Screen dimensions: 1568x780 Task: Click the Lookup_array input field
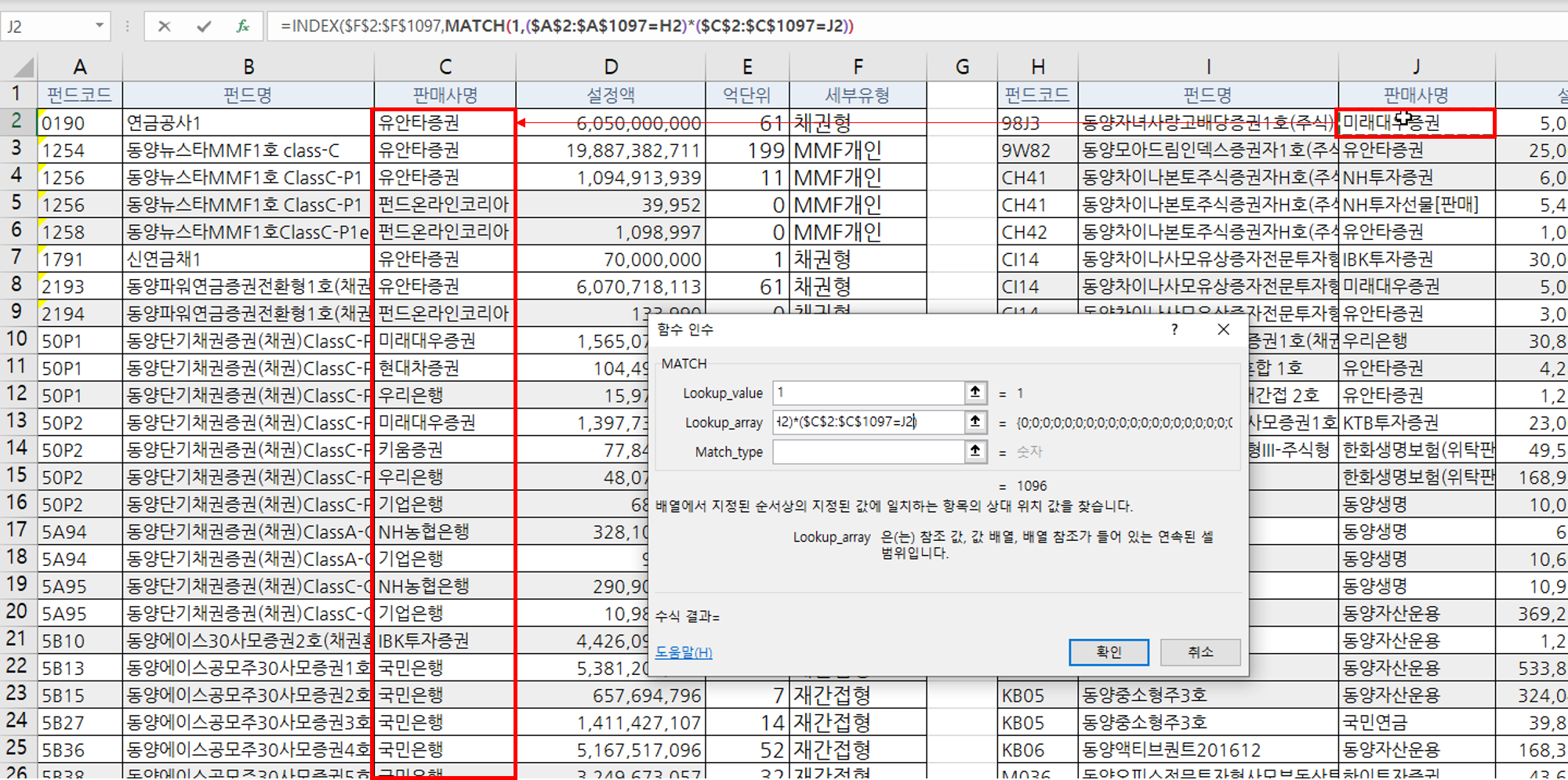[868, 422]
